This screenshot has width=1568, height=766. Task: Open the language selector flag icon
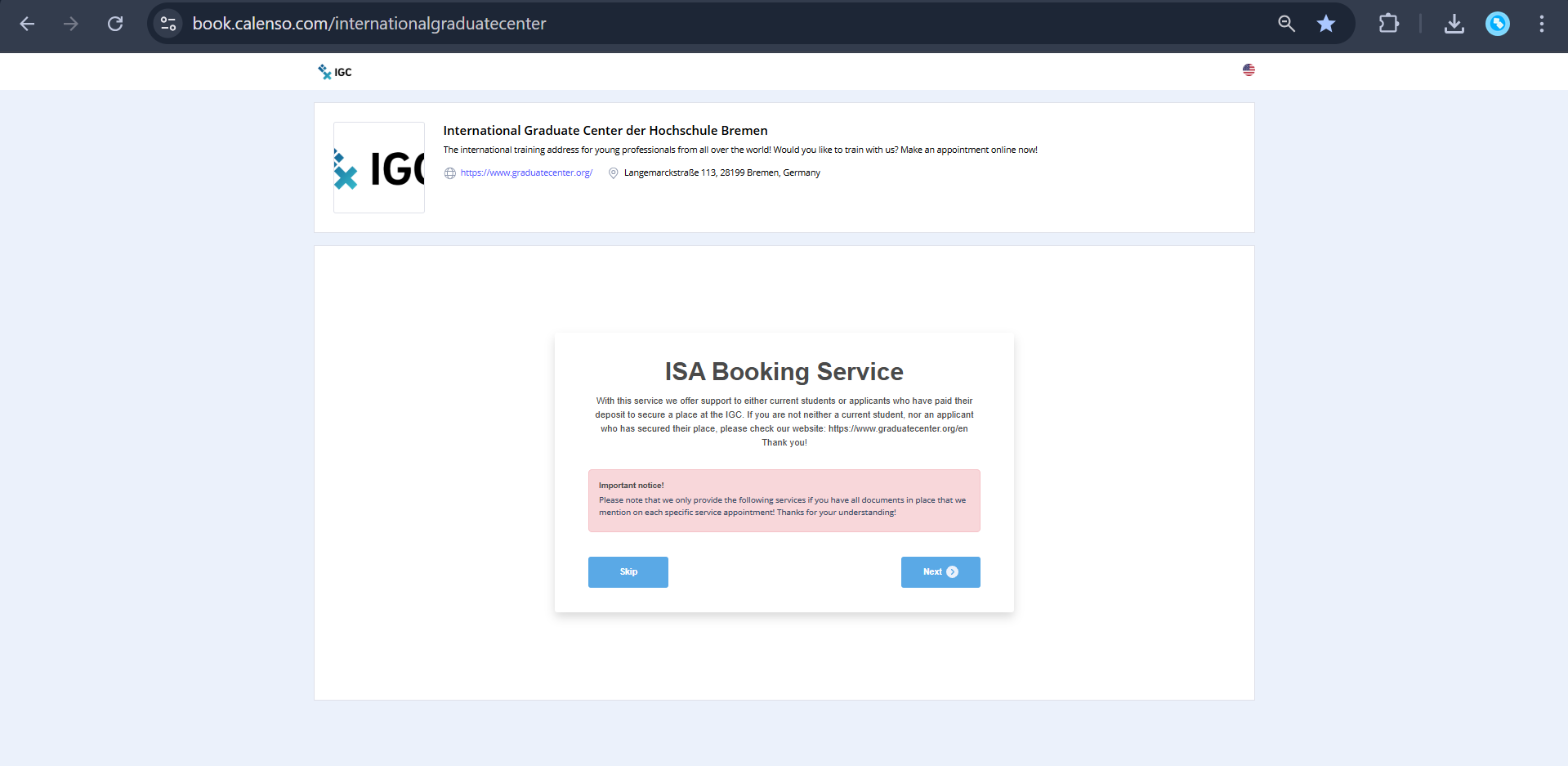(1248, 70)
